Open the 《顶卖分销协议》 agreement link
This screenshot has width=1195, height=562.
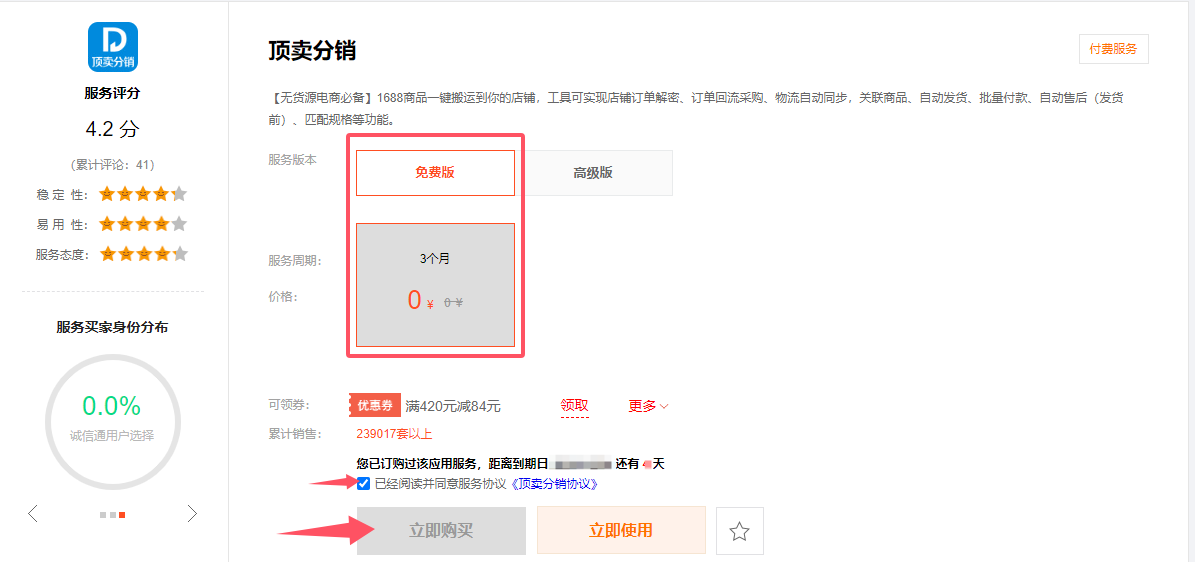pos(554,484)
